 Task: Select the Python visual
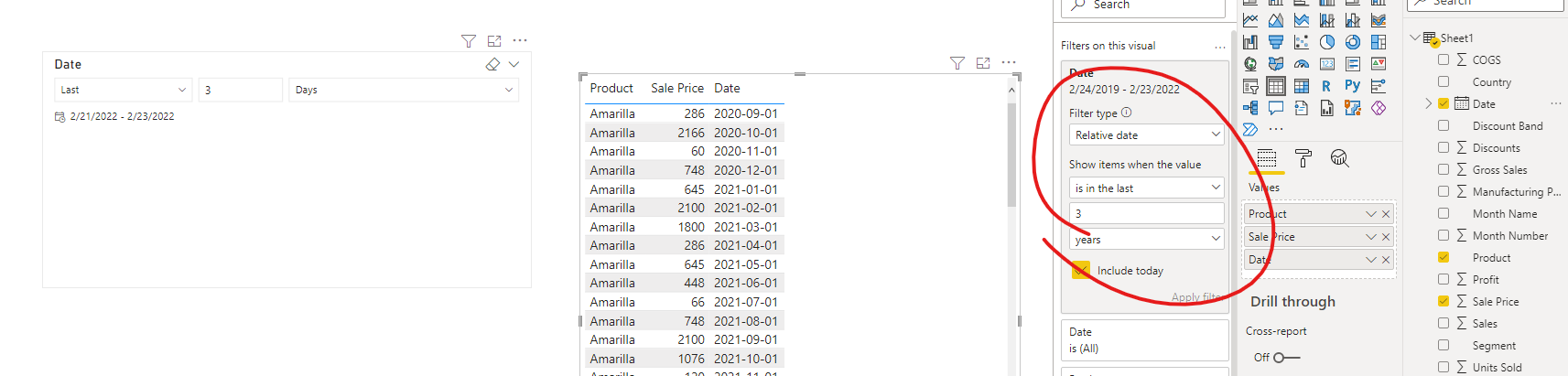coord(1353,86)
